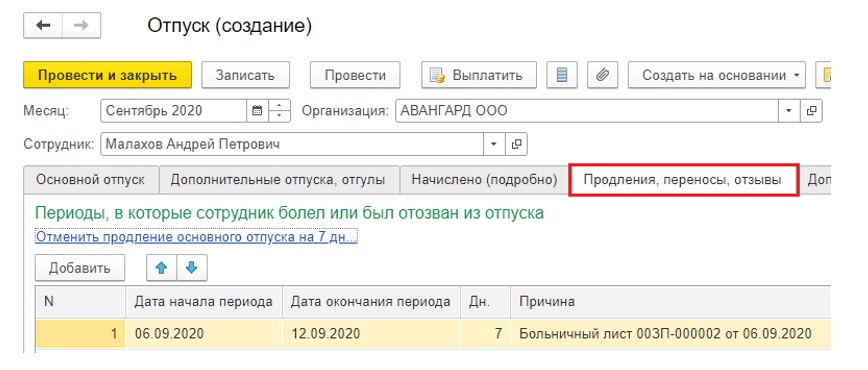Open the Начислено (подробно) tab
The height and width of the screenshot is (370, 868).
(484, 179)
